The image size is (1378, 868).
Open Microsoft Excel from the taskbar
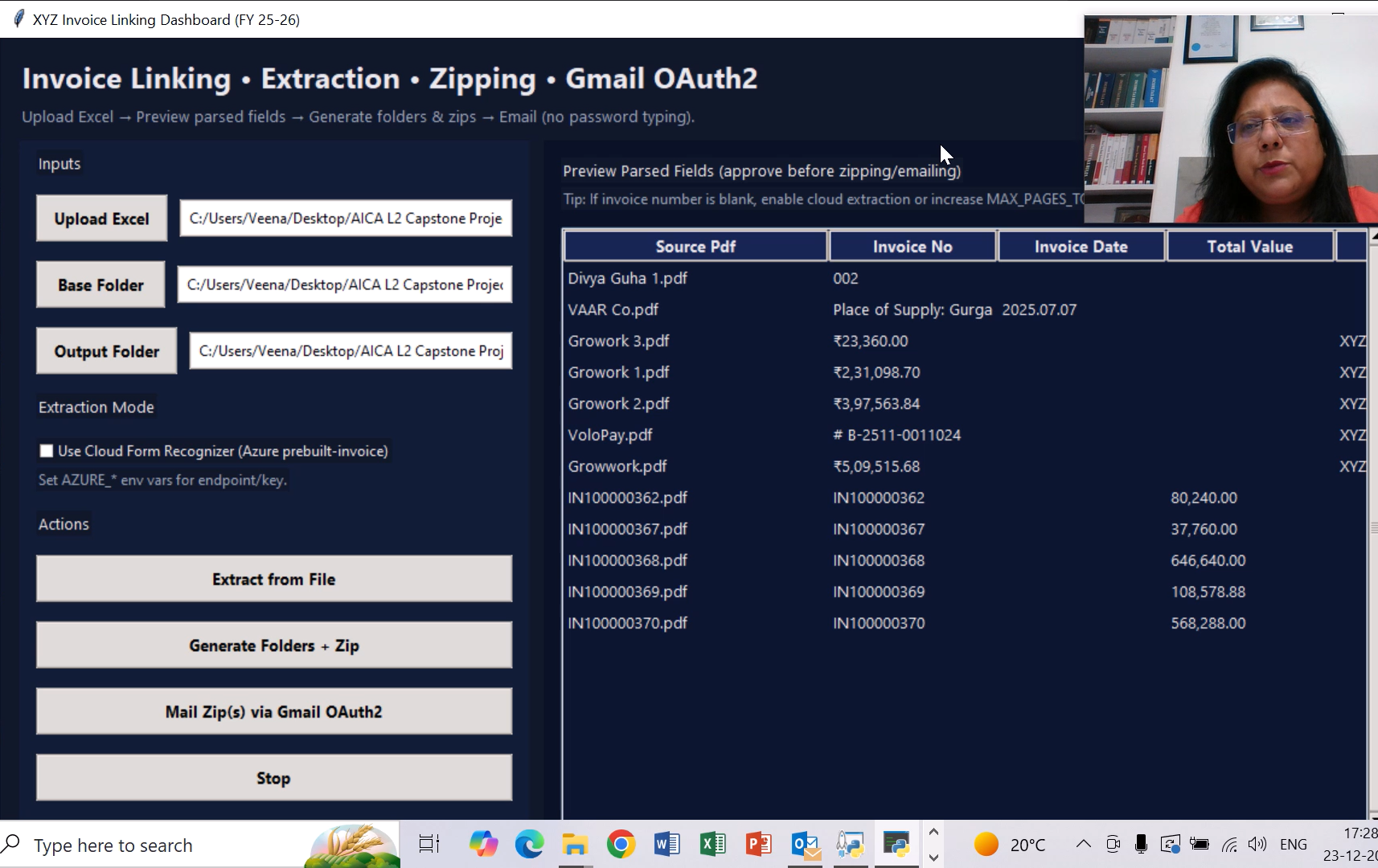(x=712, y=844)
